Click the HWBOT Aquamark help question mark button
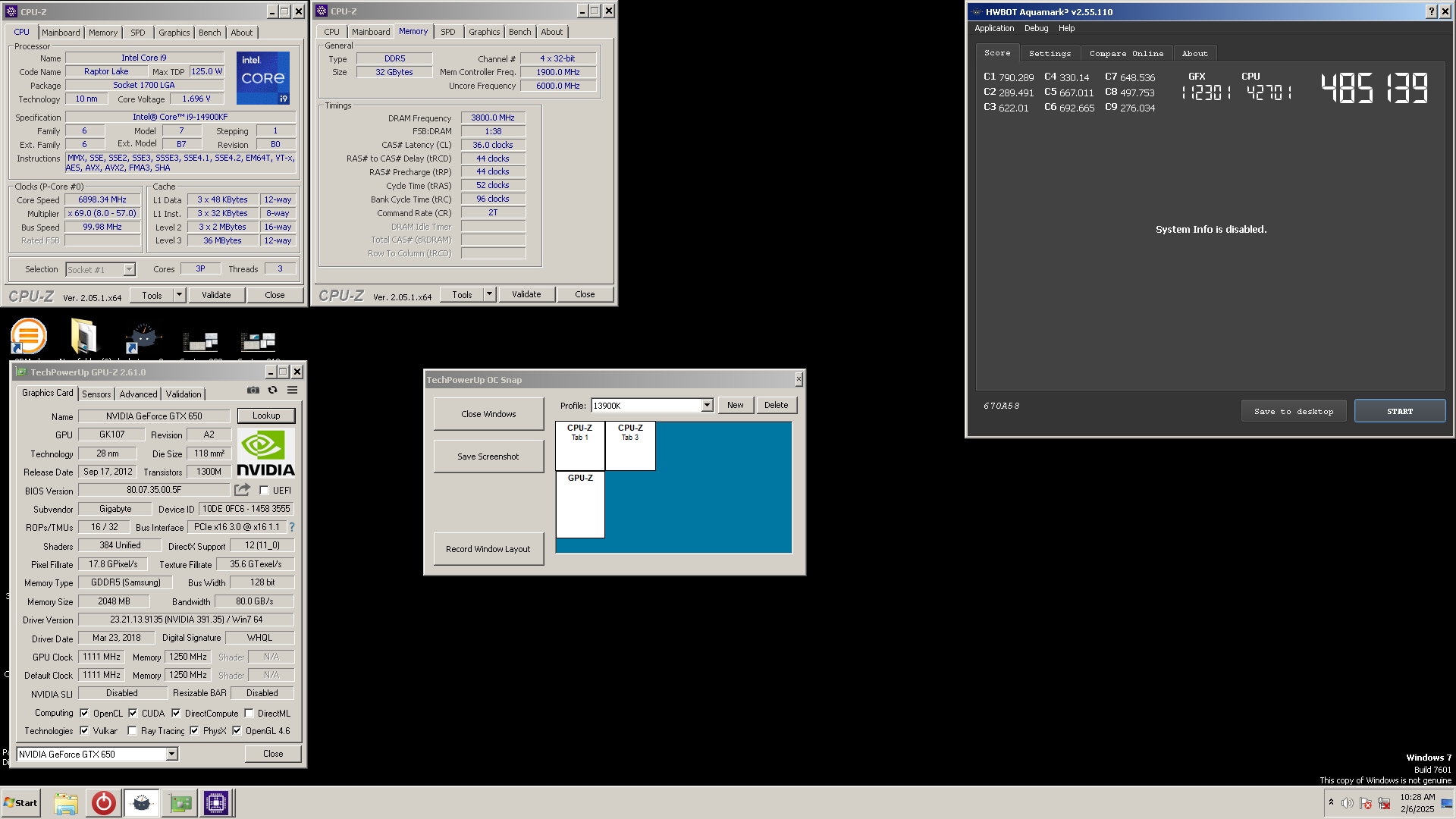 pyautogui.click(x=1431, y=11)
